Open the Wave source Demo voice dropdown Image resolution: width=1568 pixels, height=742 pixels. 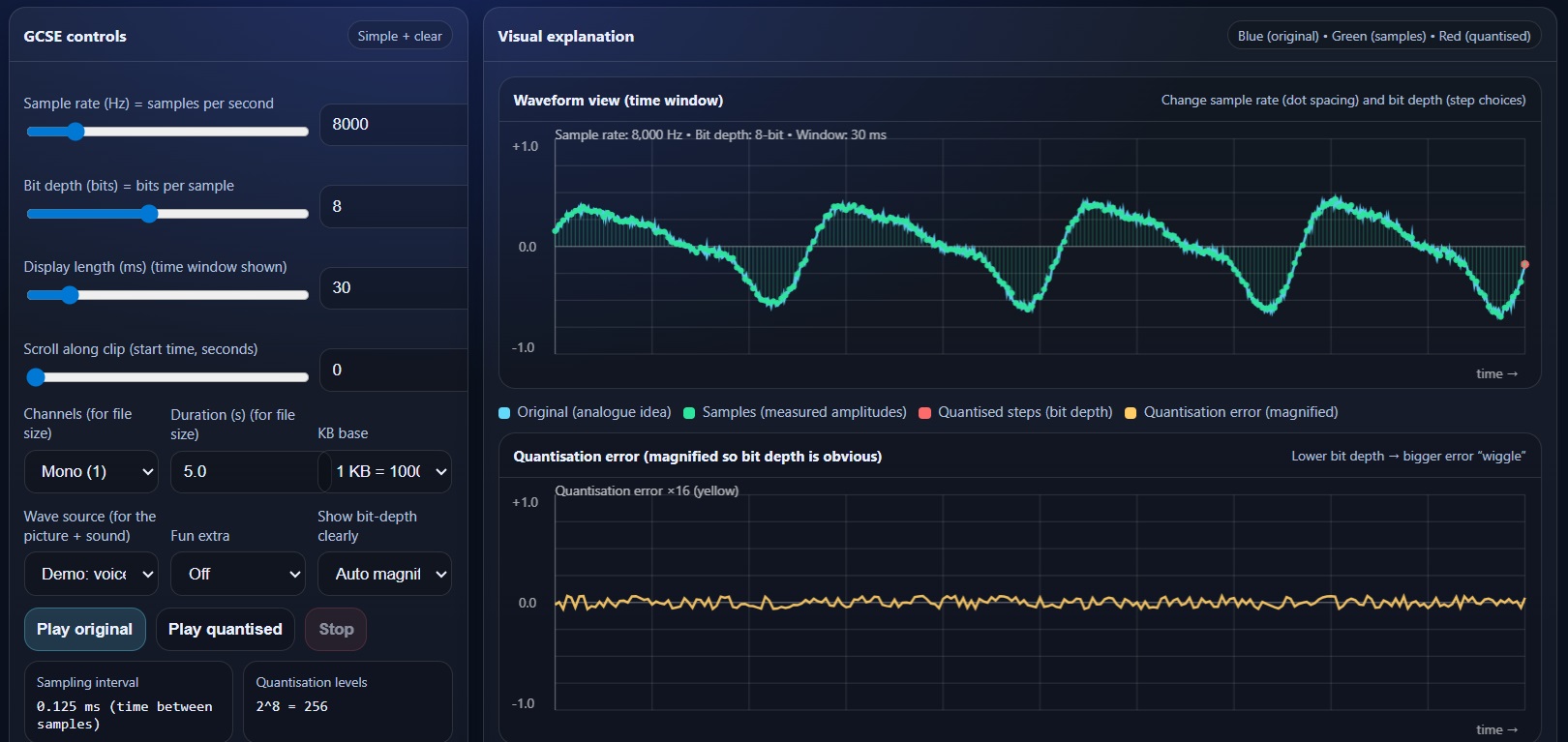pyautogui.click(x=91, y=575)
